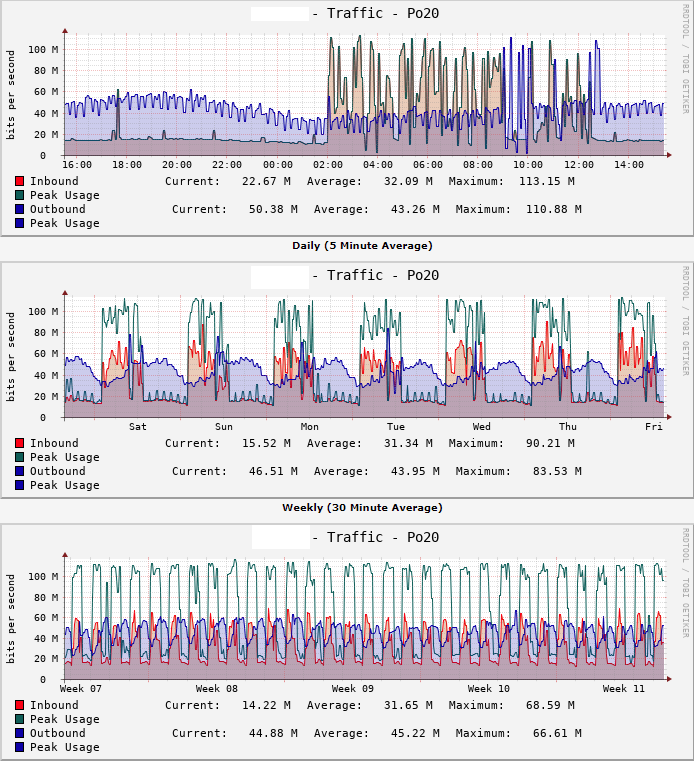Click the weekly graph Average value 43.95 M
This screenshot has height=761, width=694.
415,471
